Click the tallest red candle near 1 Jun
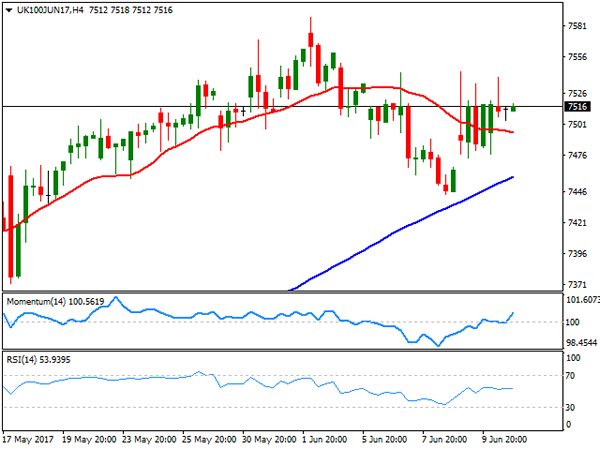The height and width of the screenshot is (450, 600). (311, 40)
